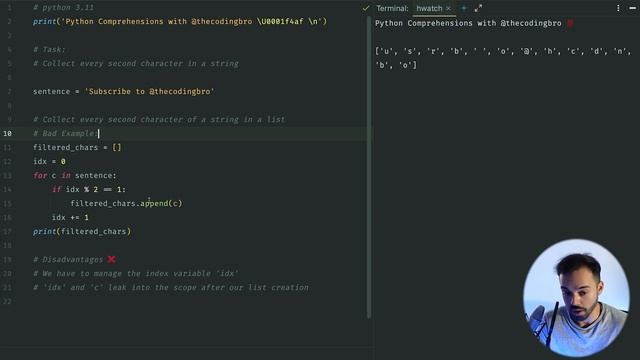Click 'for c in sentence:' line

75,176
